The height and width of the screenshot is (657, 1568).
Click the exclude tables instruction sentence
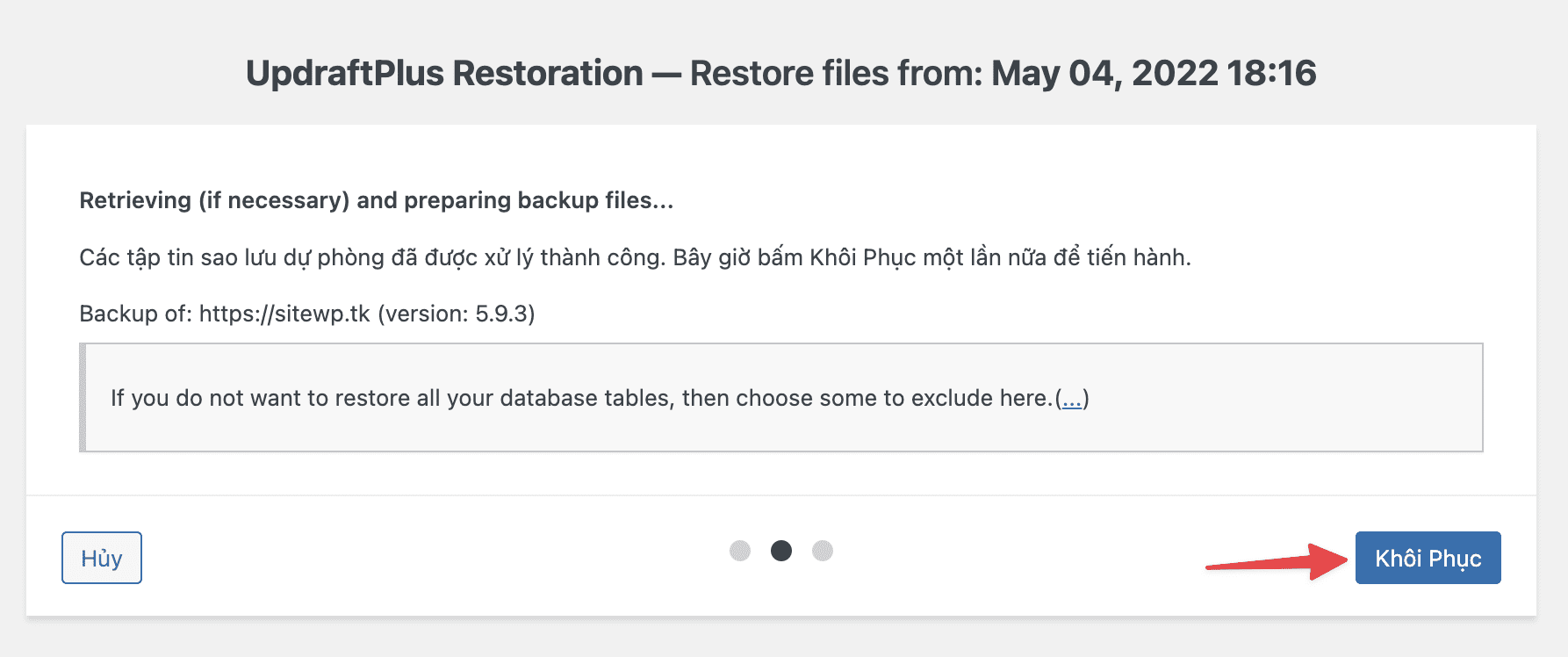(x=579, y=397)
